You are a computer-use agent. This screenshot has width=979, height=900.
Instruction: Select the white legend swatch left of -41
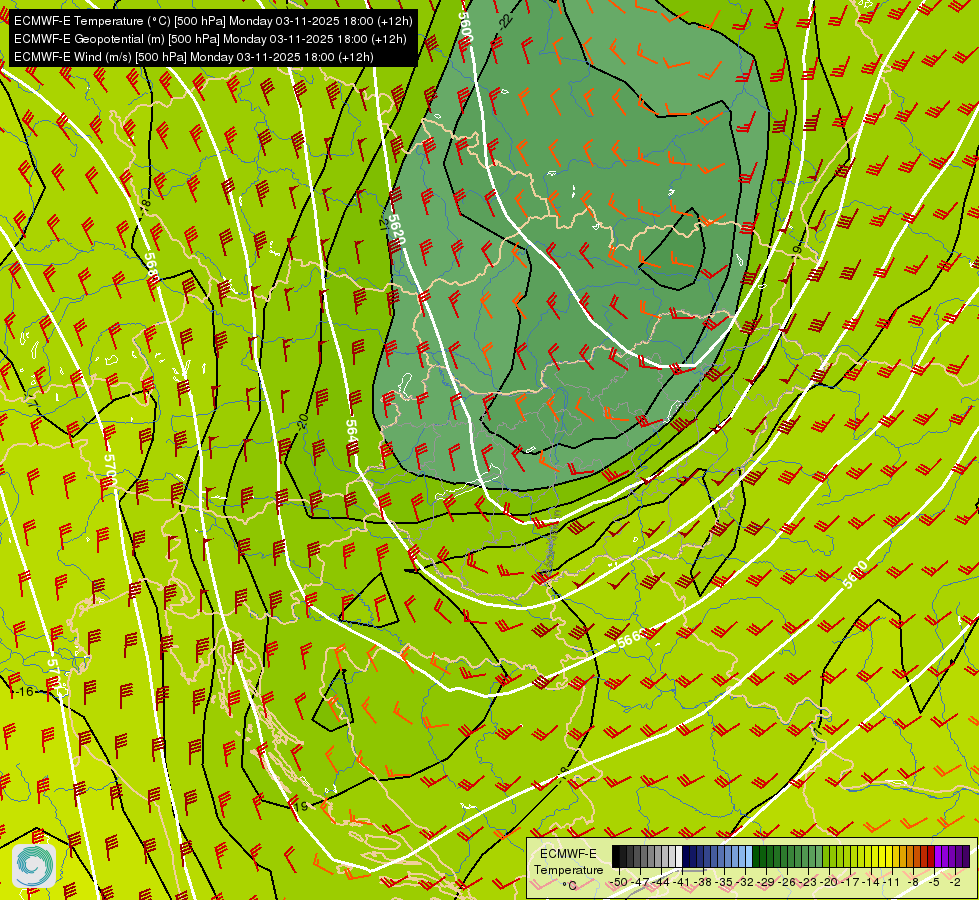[x=679, y=856]
